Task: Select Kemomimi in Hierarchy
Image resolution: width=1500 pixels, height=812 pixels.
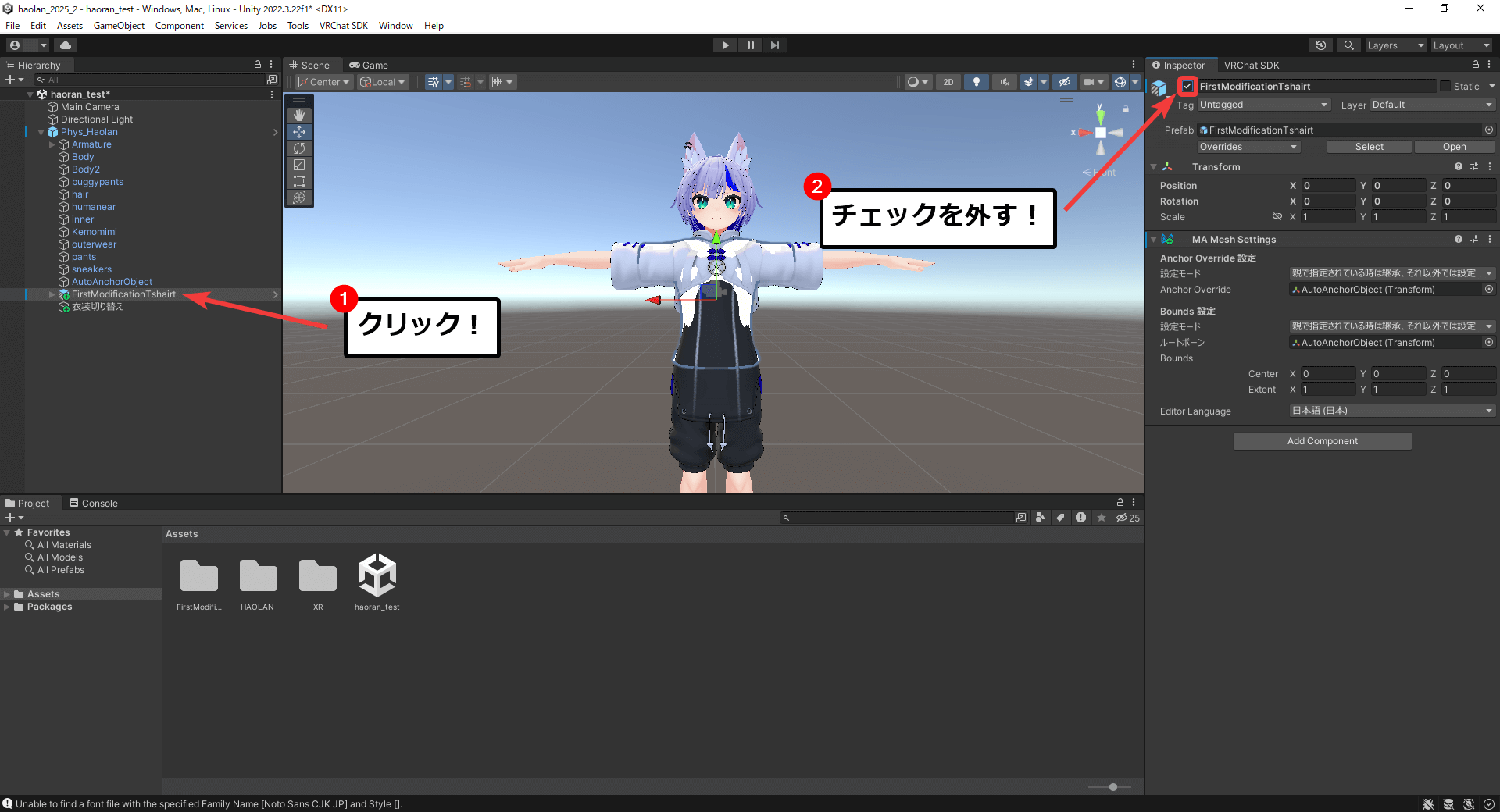Action: pyautogui.click(x=94, y=232)
